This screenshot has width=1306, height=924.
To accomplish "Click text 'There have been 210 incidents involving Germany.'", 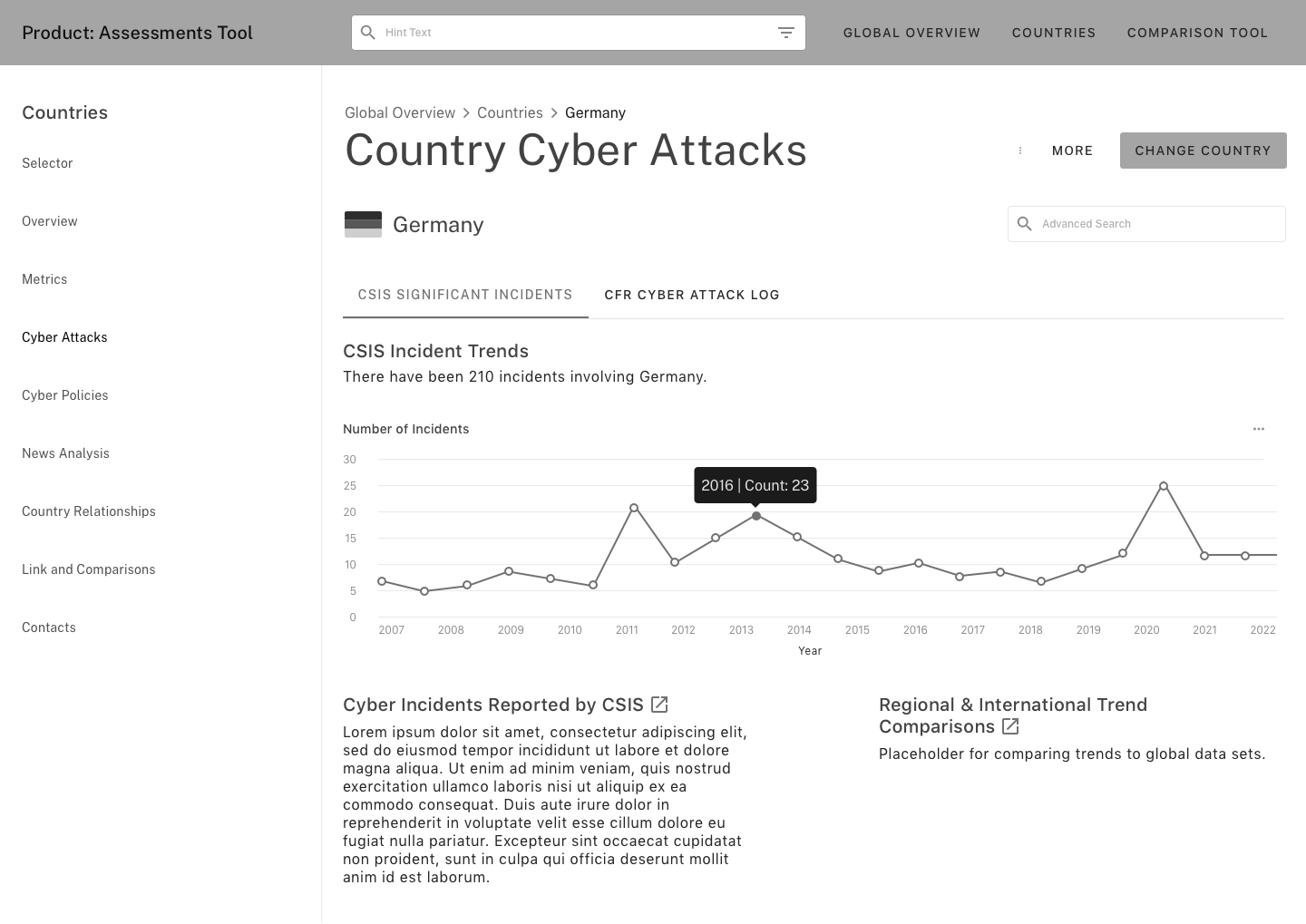I will (x=524, y=376).
